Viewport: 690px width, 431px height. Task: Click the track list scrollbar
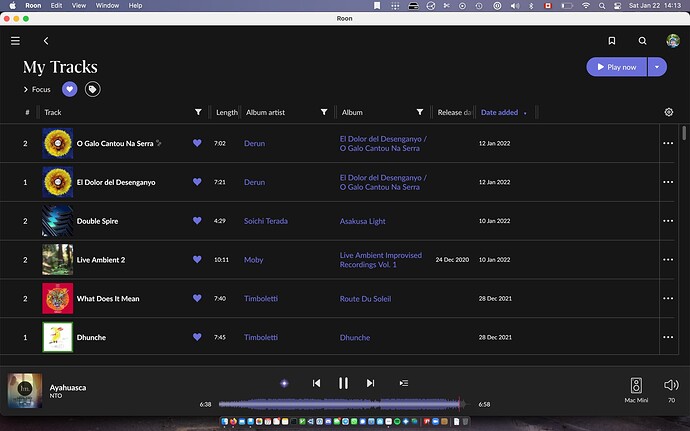point(684,133)
